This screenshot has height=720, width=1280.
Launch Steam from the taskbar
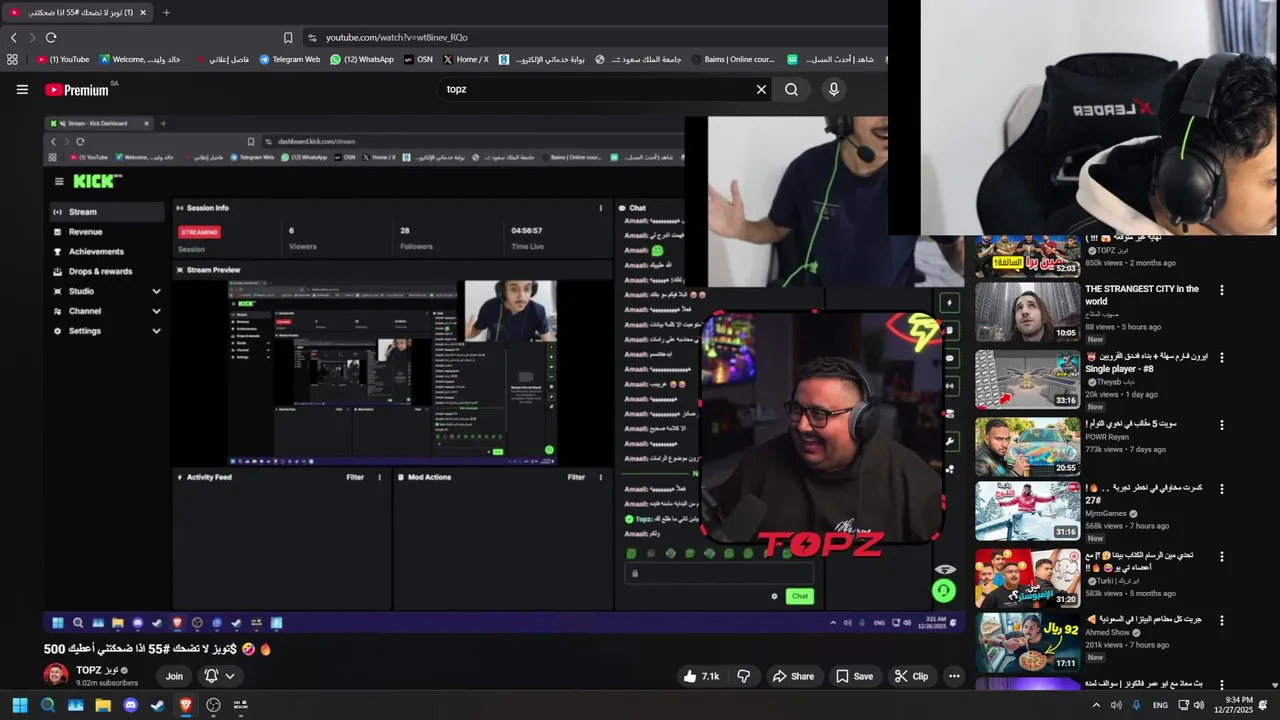tap(158, 705)
